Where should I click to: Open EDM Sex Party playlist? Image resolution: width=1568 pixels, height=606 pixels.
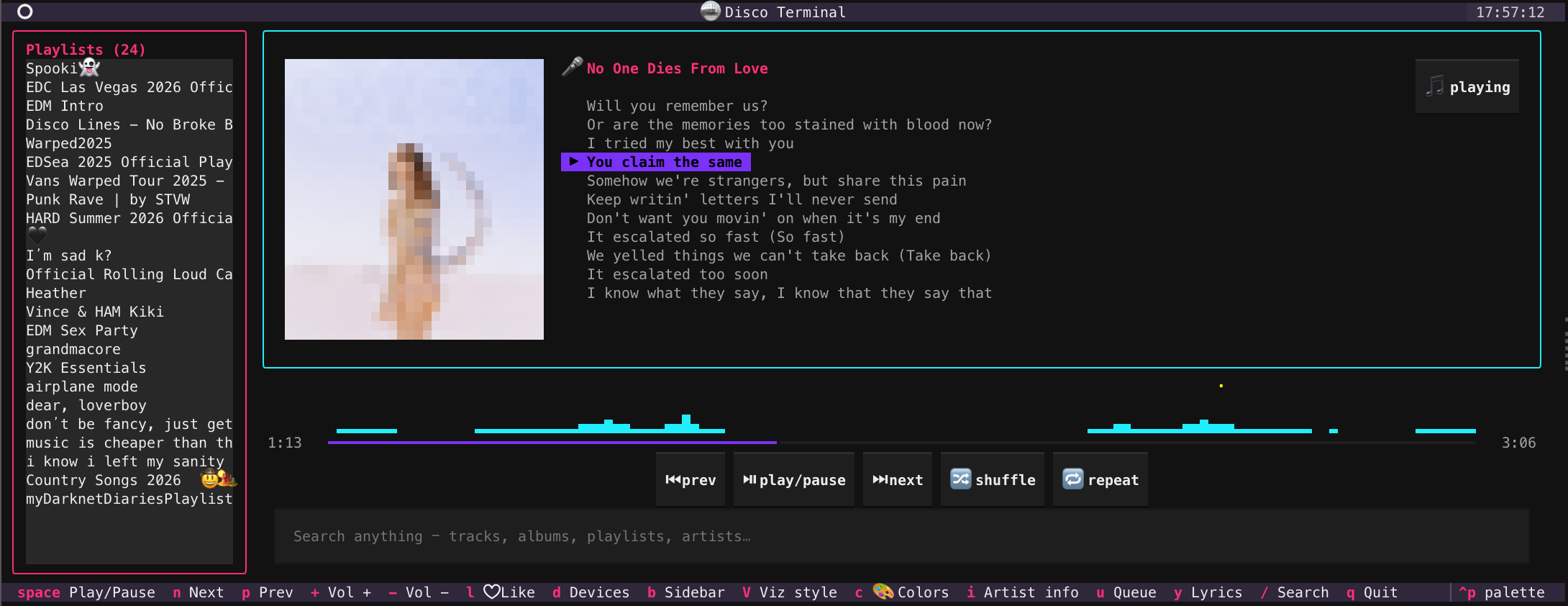pyautogui.click(x=129, y=330)
